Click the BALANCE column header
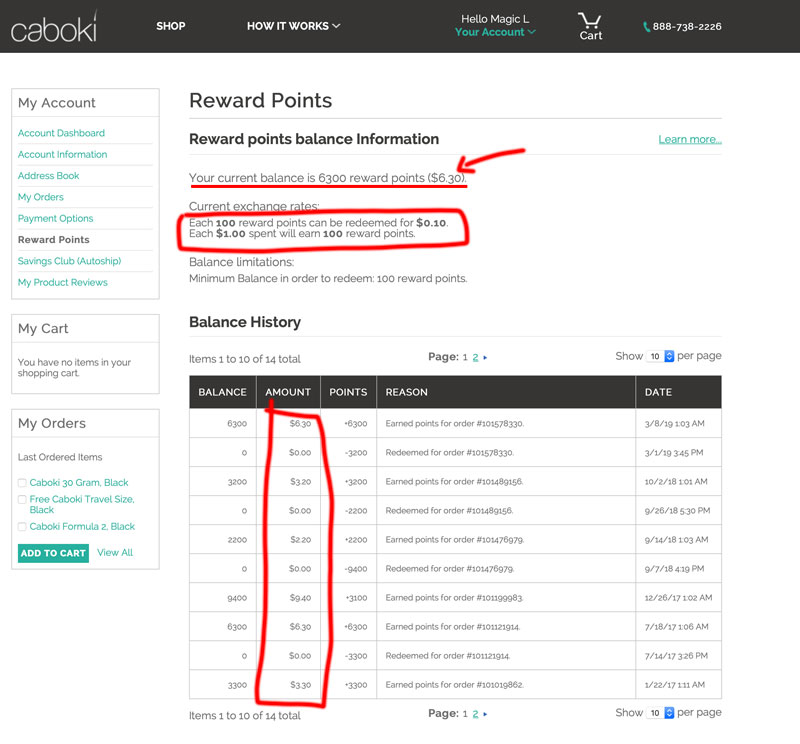800x744 pixels. [x=222, y=392]
